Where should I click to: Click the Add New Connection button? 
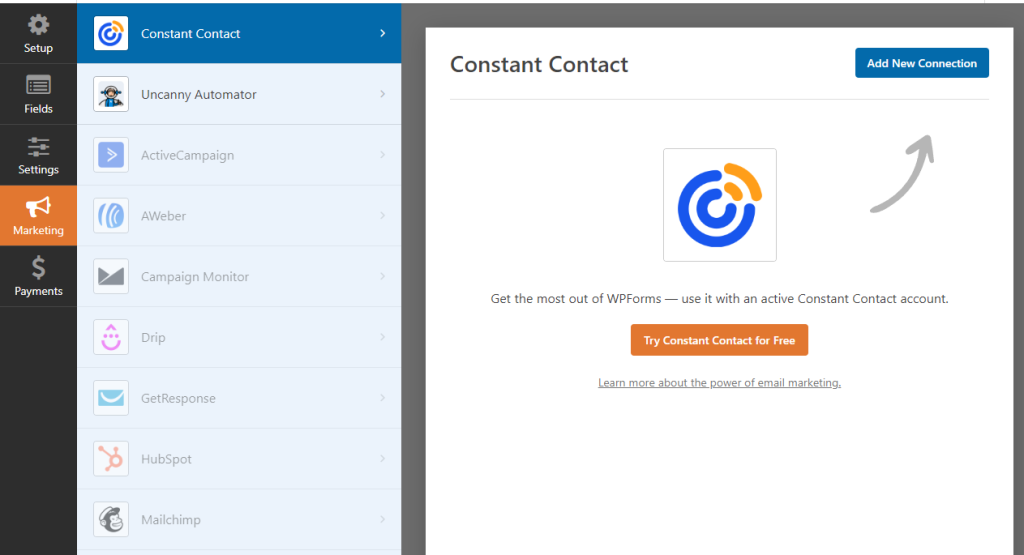(x=921, y=63)
